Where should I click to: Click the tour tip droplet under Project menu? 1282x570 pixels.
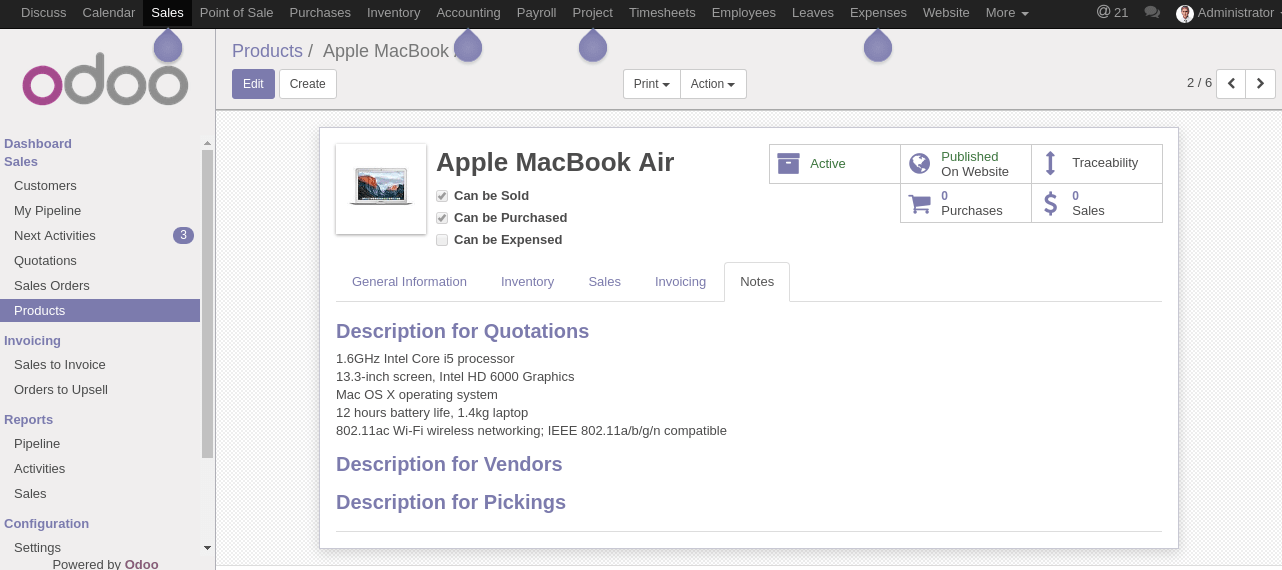(593, 46)
